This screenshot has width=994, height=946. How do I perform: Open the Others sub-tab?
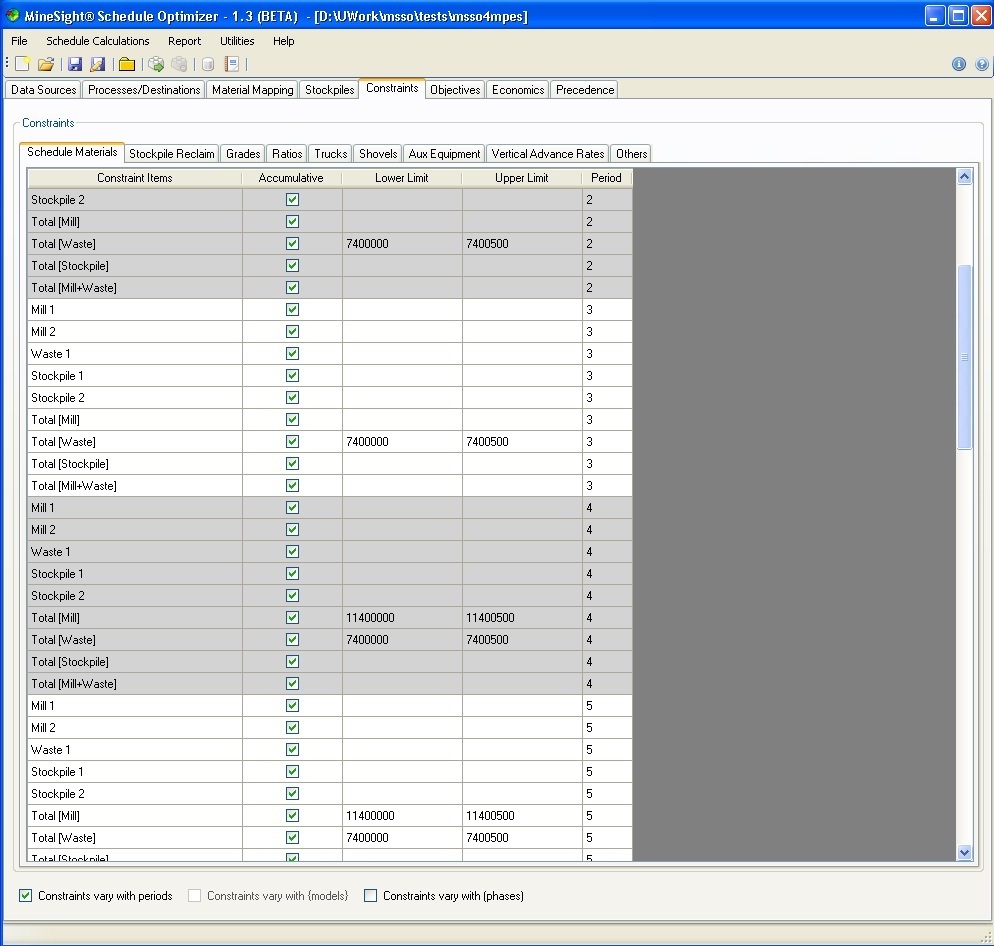[631, 153]
